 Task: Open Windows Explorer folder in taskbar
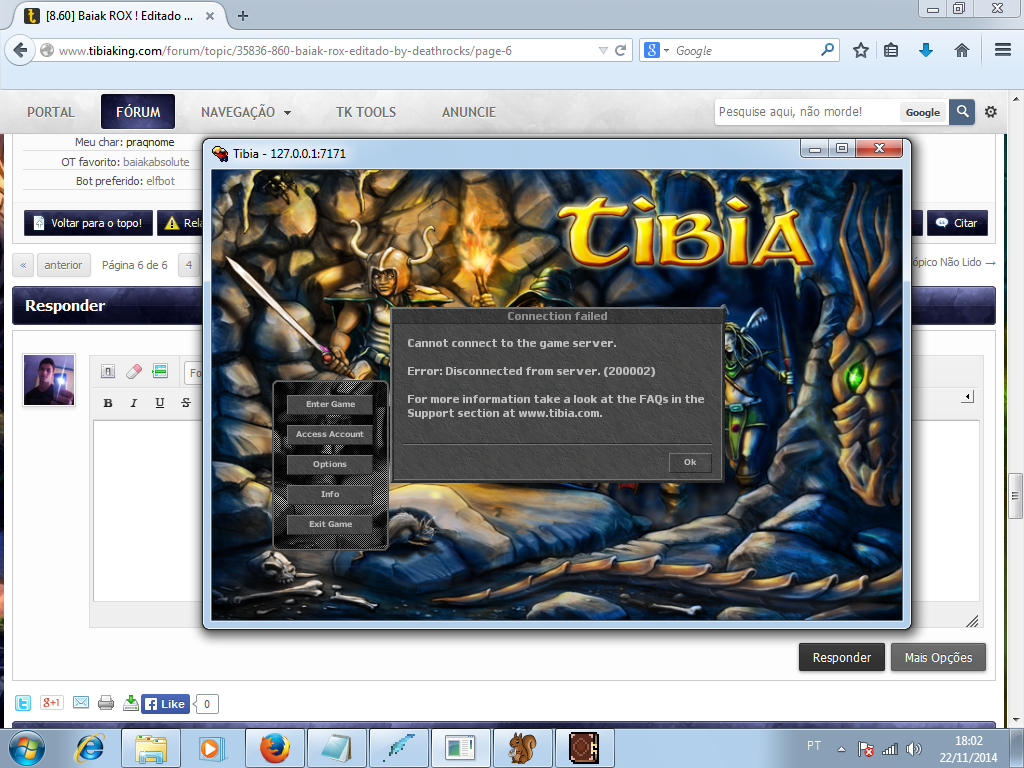tap(151, 748)
